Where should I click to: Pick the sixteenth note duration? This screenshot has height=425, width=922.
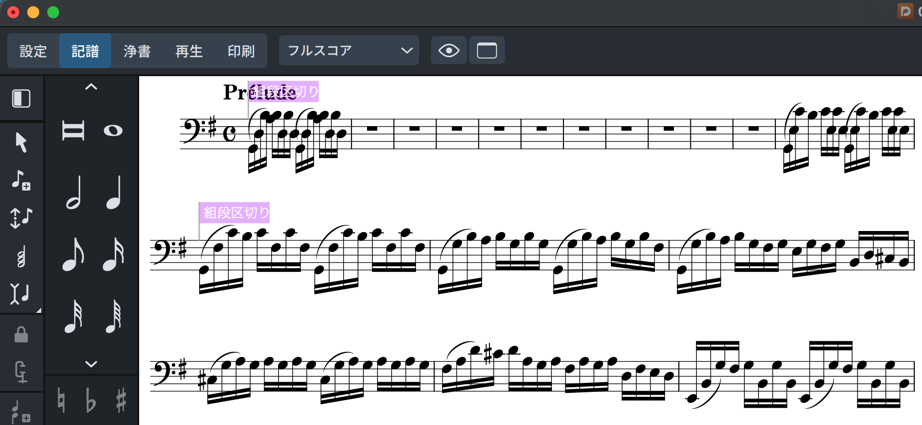point(113,255)
